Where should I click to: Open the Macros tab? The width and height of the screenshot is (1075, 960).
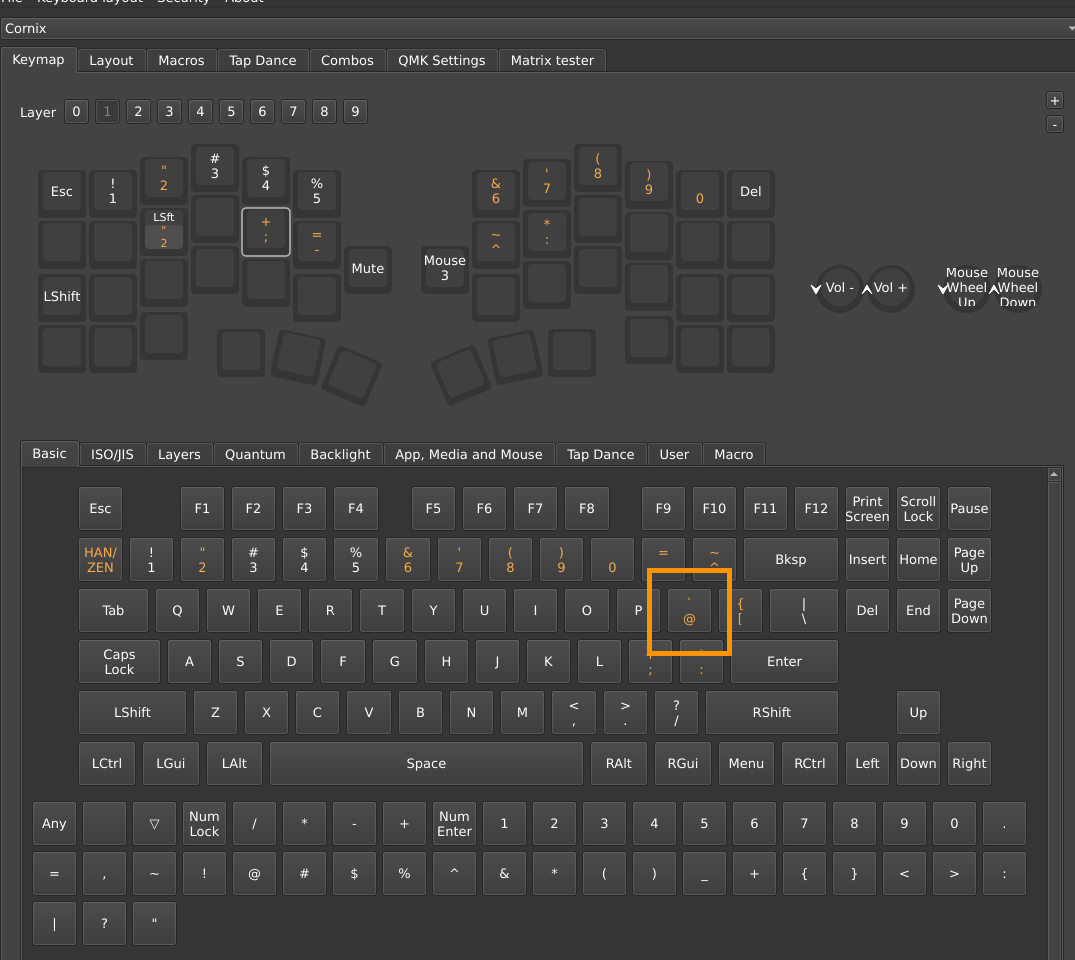pyautogui.click(x=181, y=61)
